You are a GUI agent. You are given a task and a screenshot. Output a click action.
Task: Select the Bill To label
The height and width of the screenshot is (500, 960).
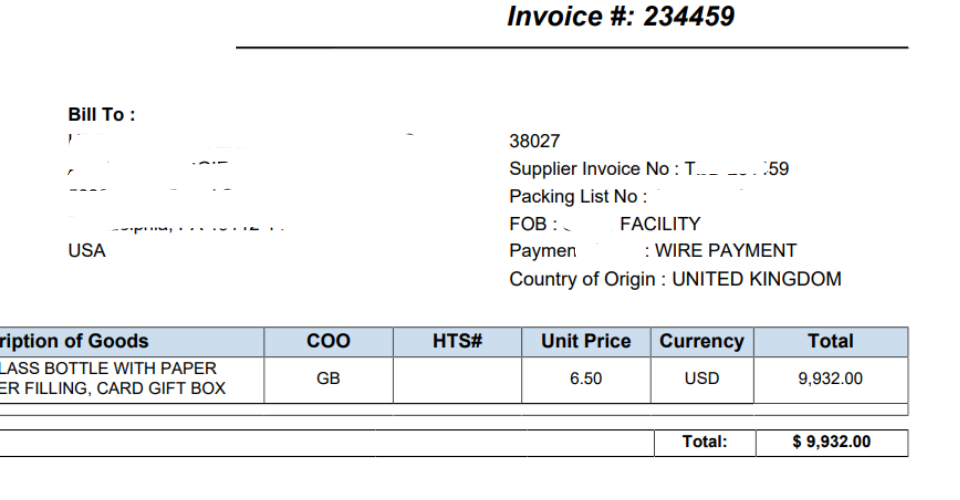[102, 114]
